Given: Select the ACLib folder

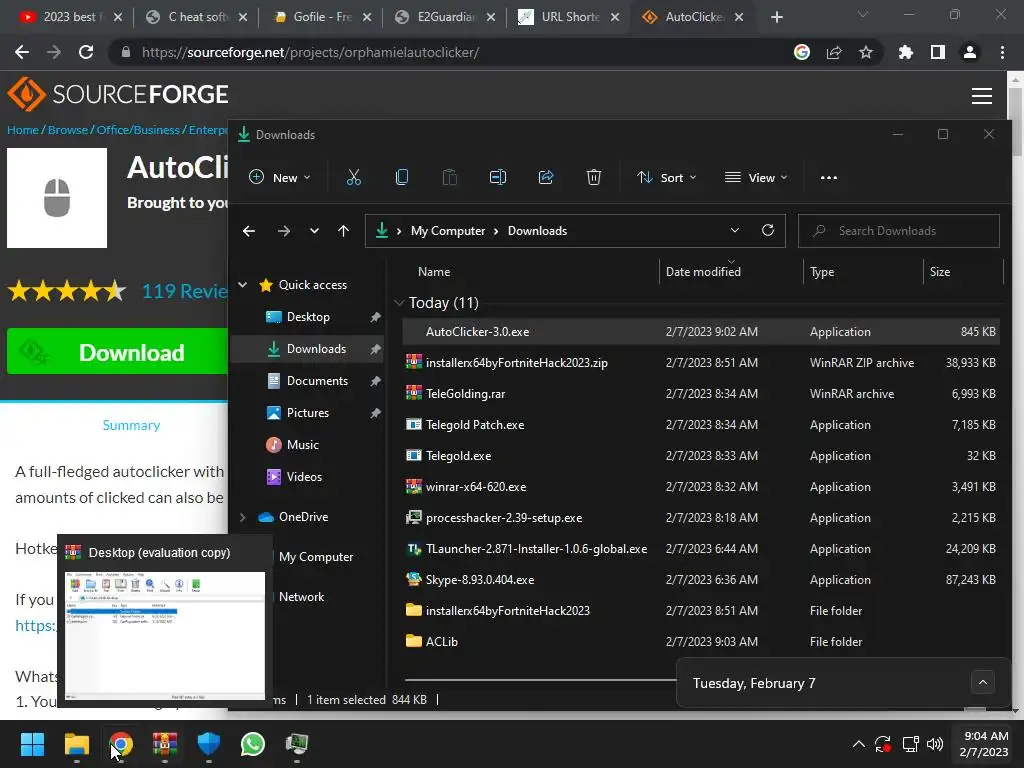Looking at the screenshot, I should point(701,642).
